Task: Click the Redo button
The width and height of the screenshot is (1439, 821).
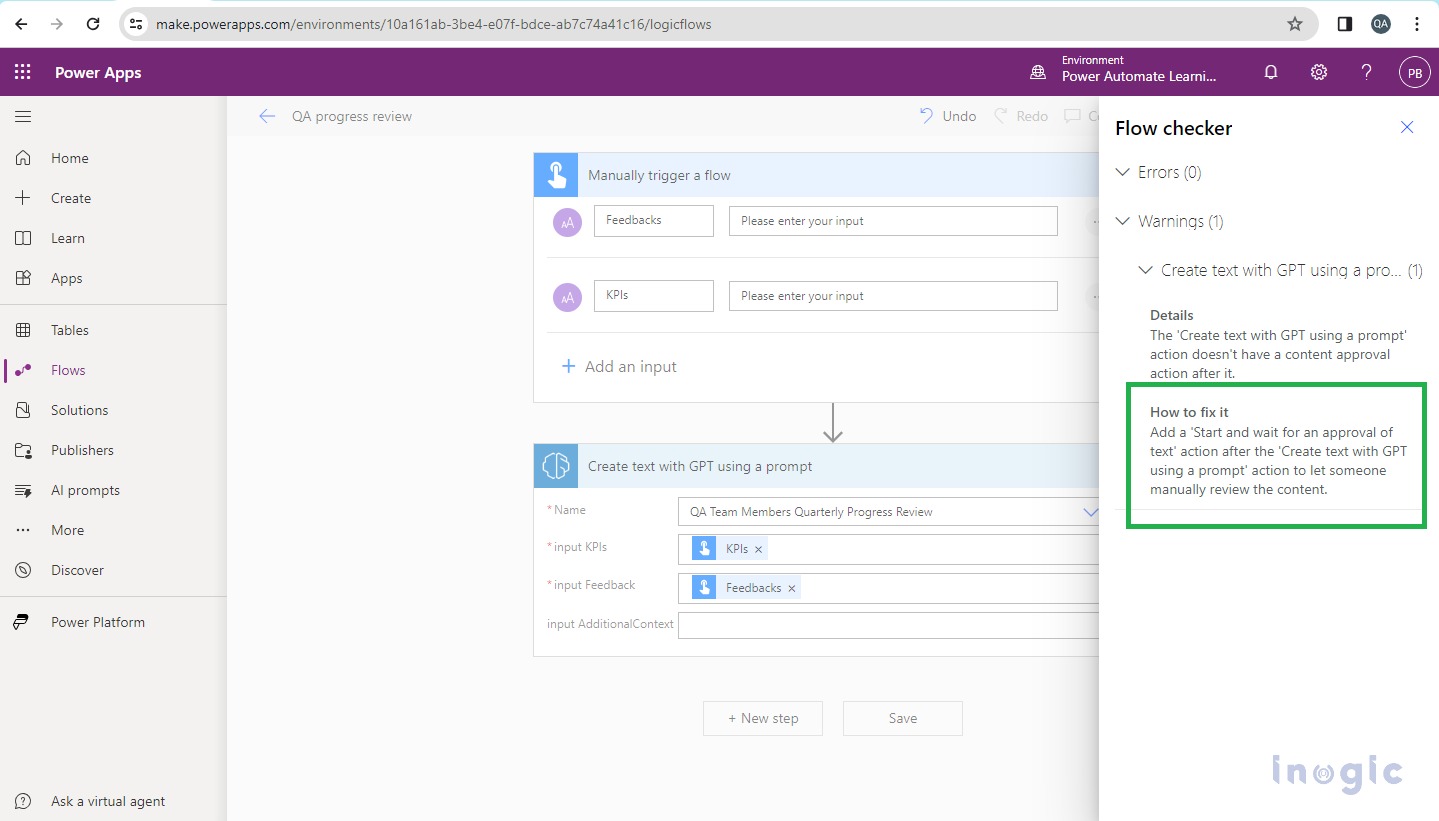Action: point(1021,116)
